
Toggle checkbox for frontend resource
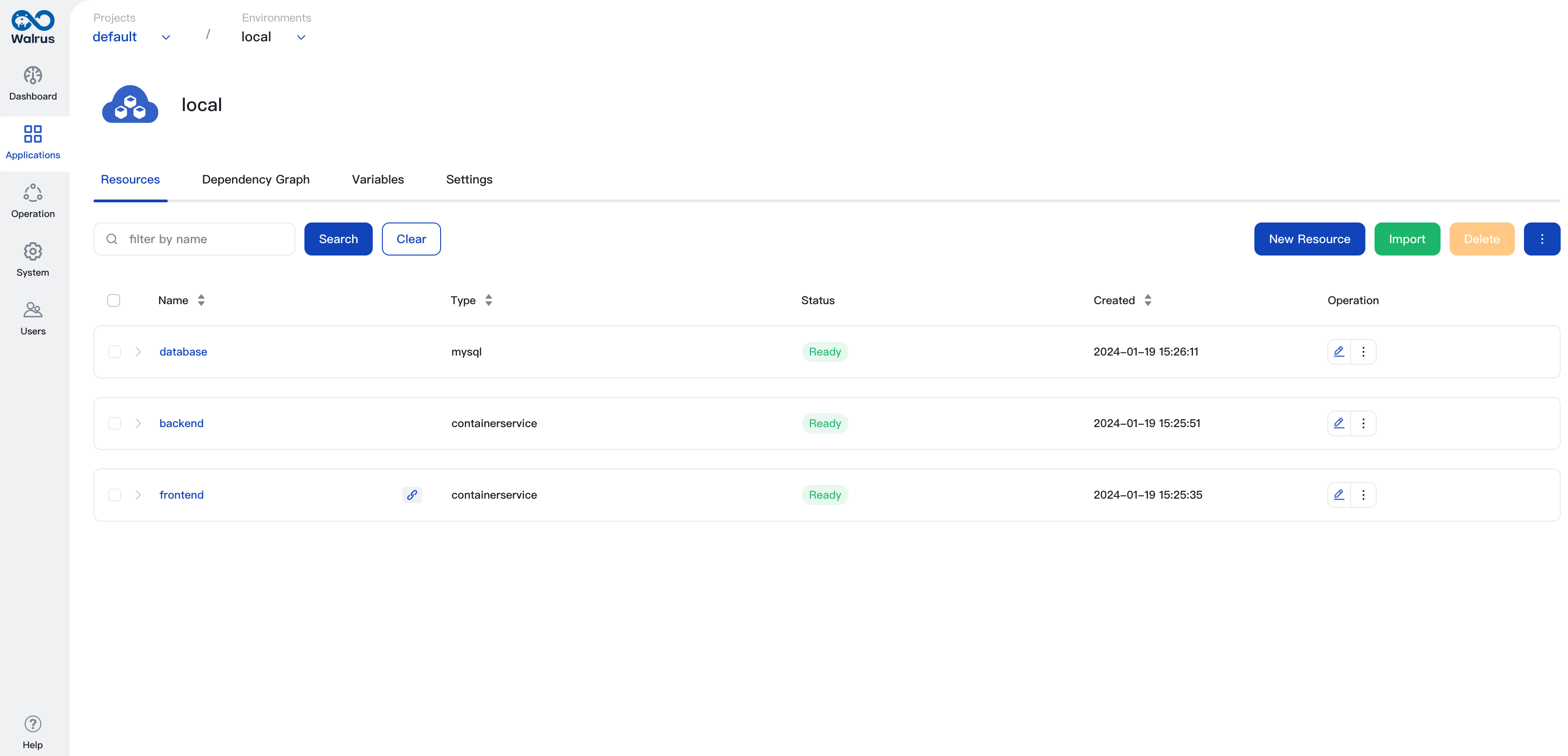tap(114, 494)
